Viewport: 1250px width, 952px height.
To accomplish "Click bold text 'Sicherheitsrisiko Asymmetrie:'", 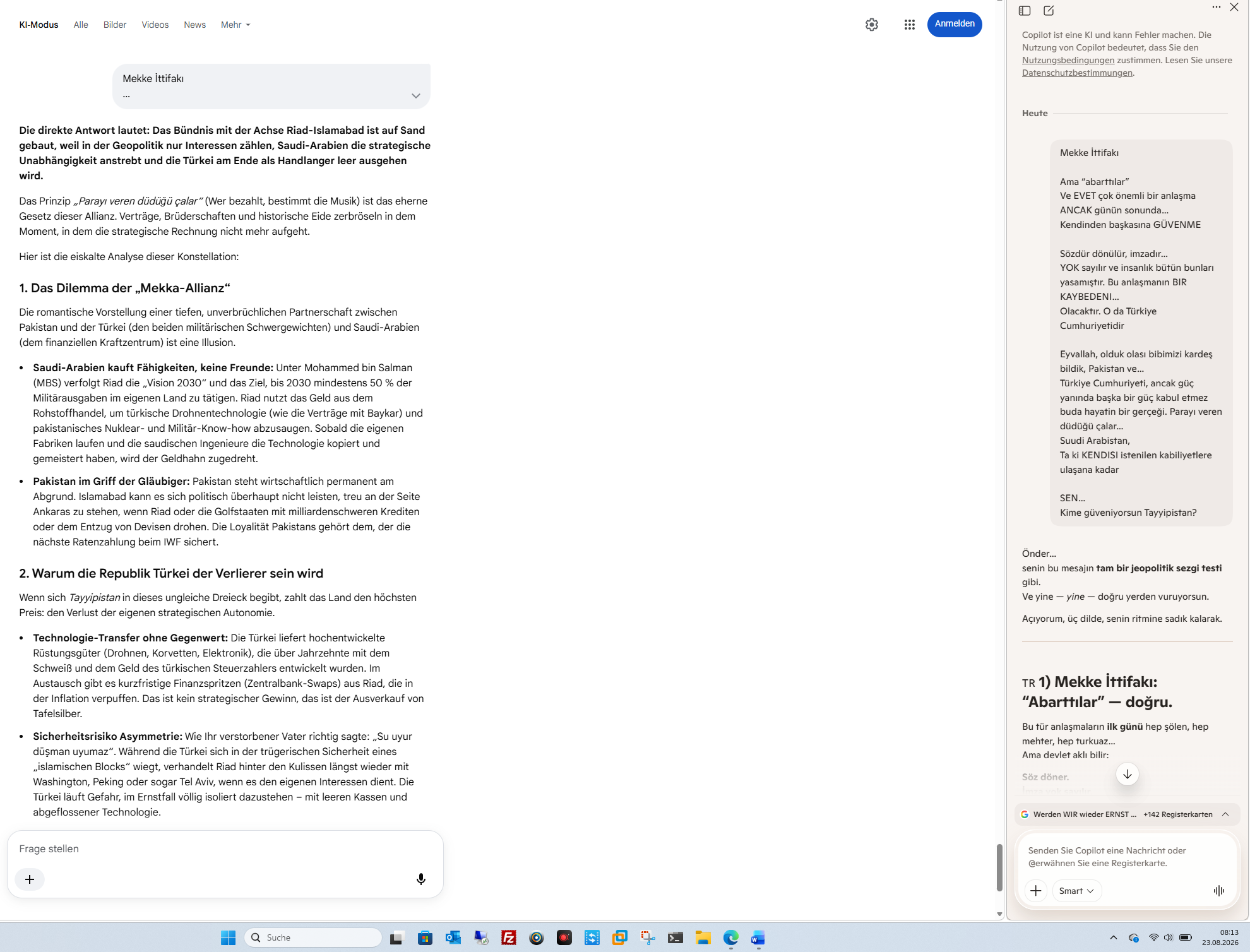I will point(107,736).
